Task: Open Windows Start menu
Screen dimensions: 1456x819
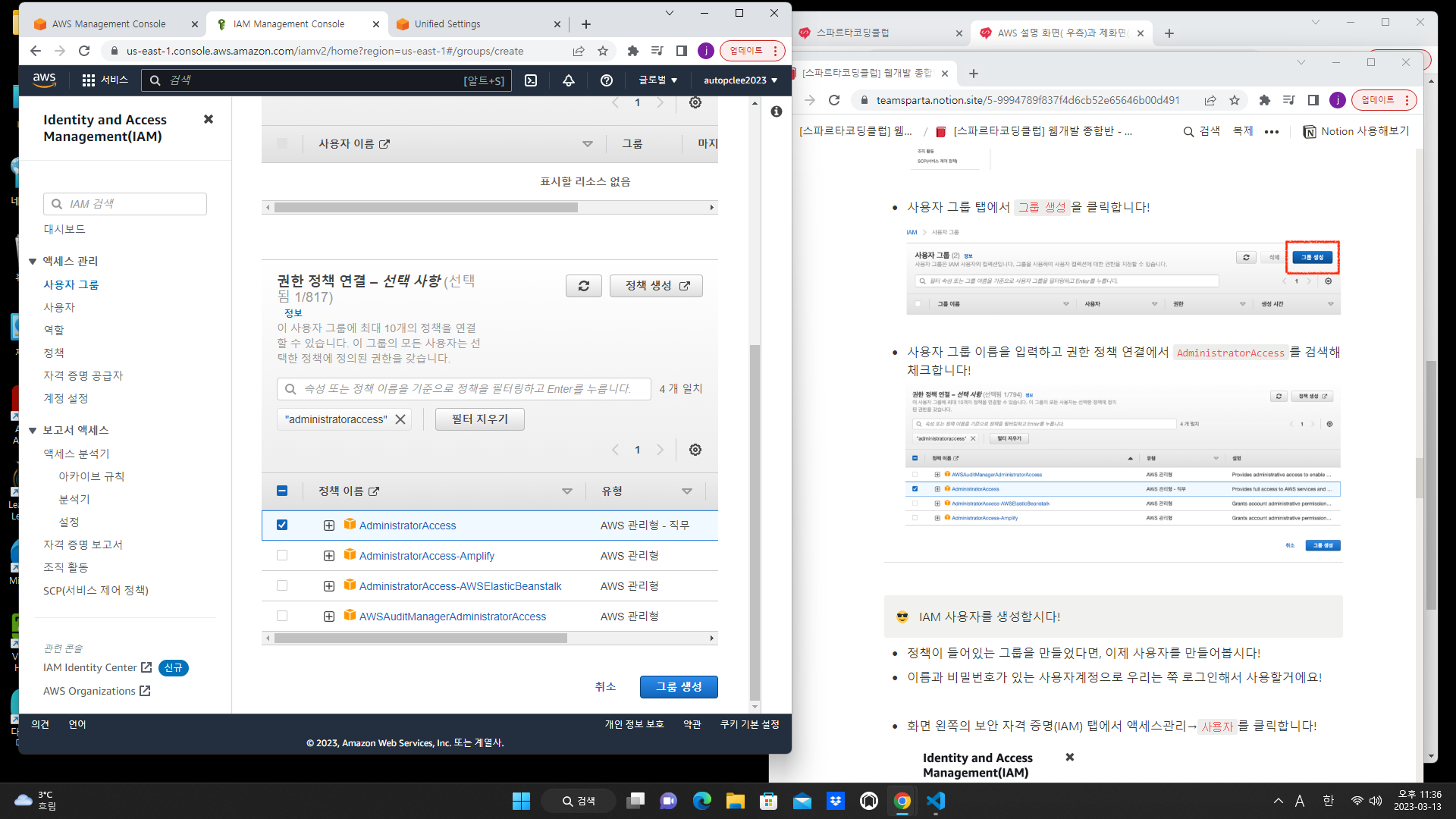Action: pyautogui.click(x=521, y=801)
